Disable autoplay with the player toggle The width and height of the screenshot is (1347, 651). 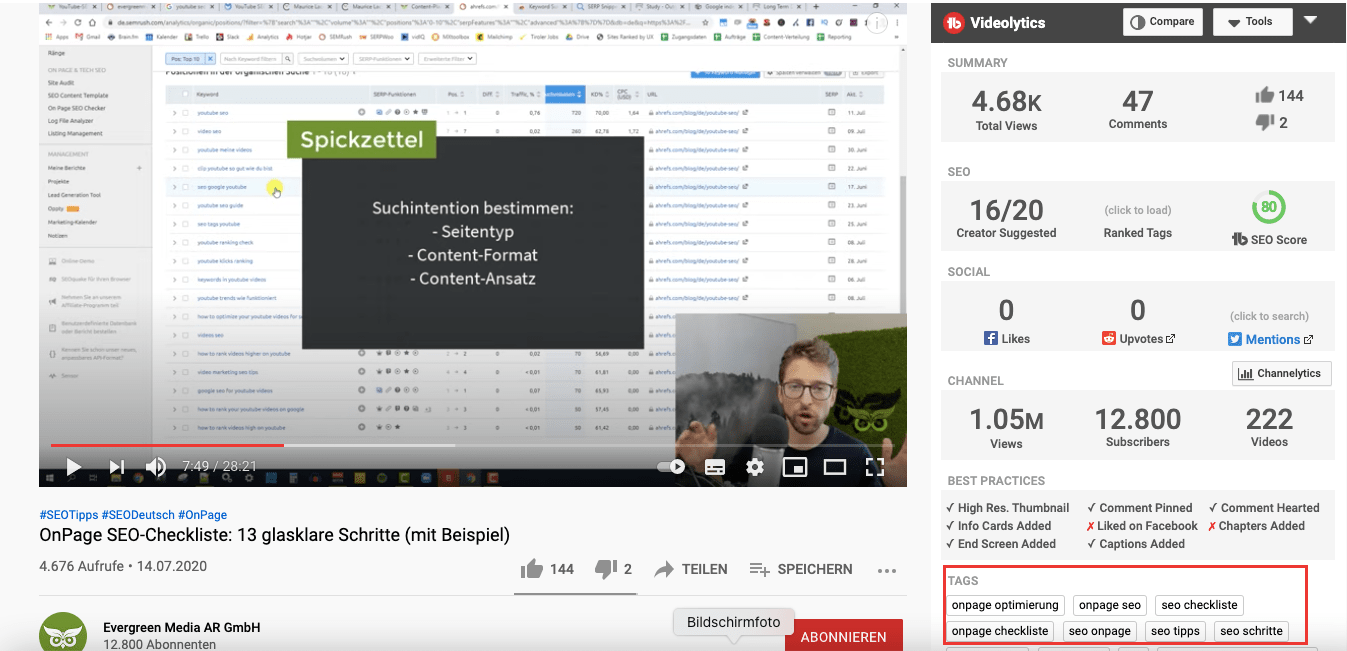(x=672, y=466)
